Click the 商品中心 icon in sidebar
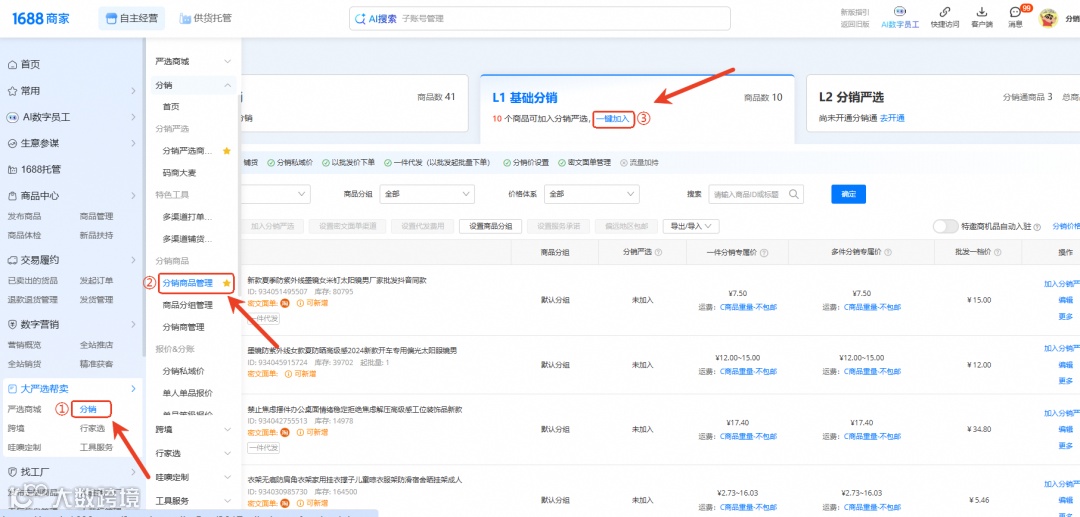Screen dimensions: 1080x517 pos(12,196)
